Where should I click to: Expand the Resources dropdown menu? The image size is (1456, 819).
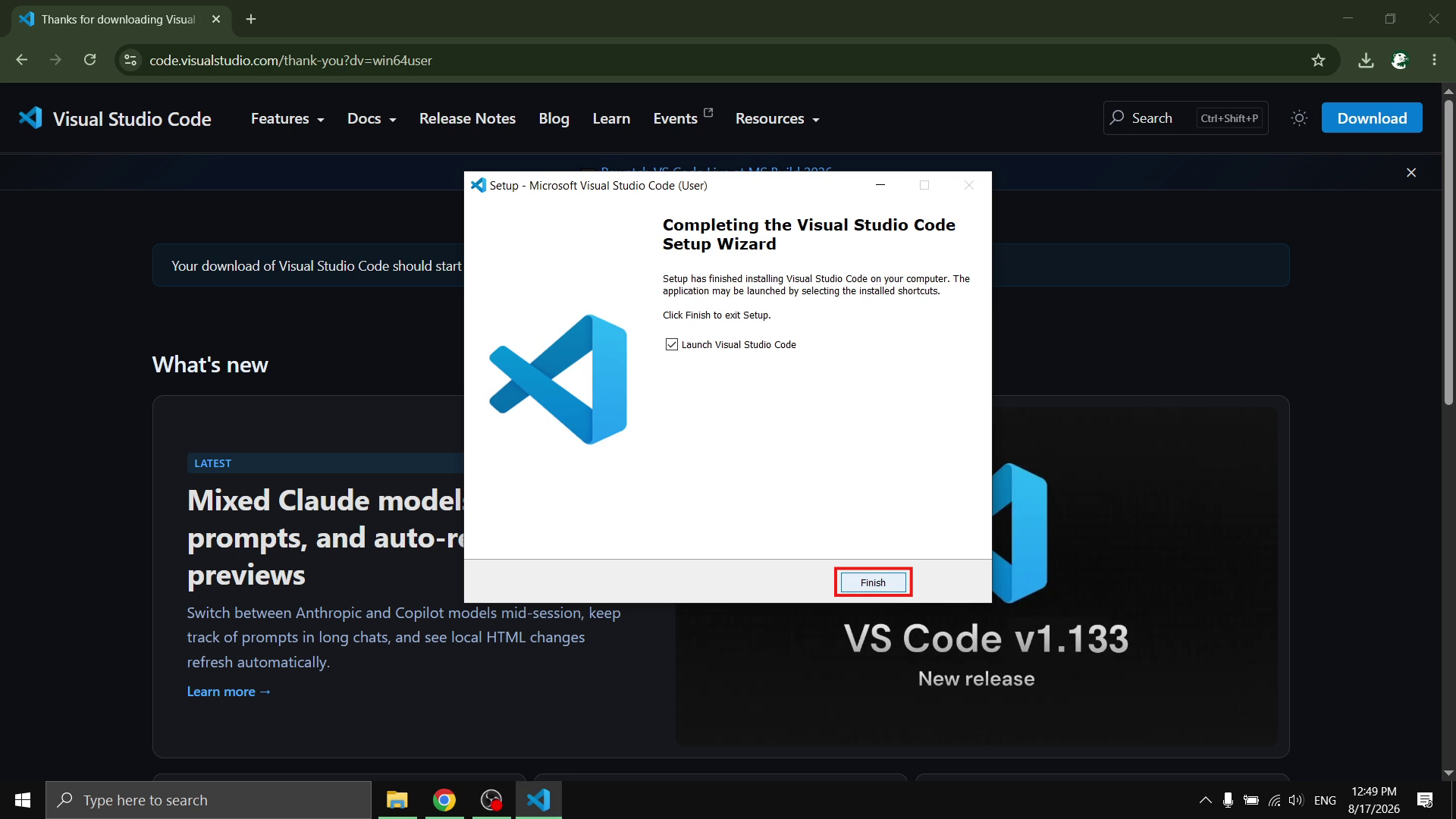[x=777, y=118]
